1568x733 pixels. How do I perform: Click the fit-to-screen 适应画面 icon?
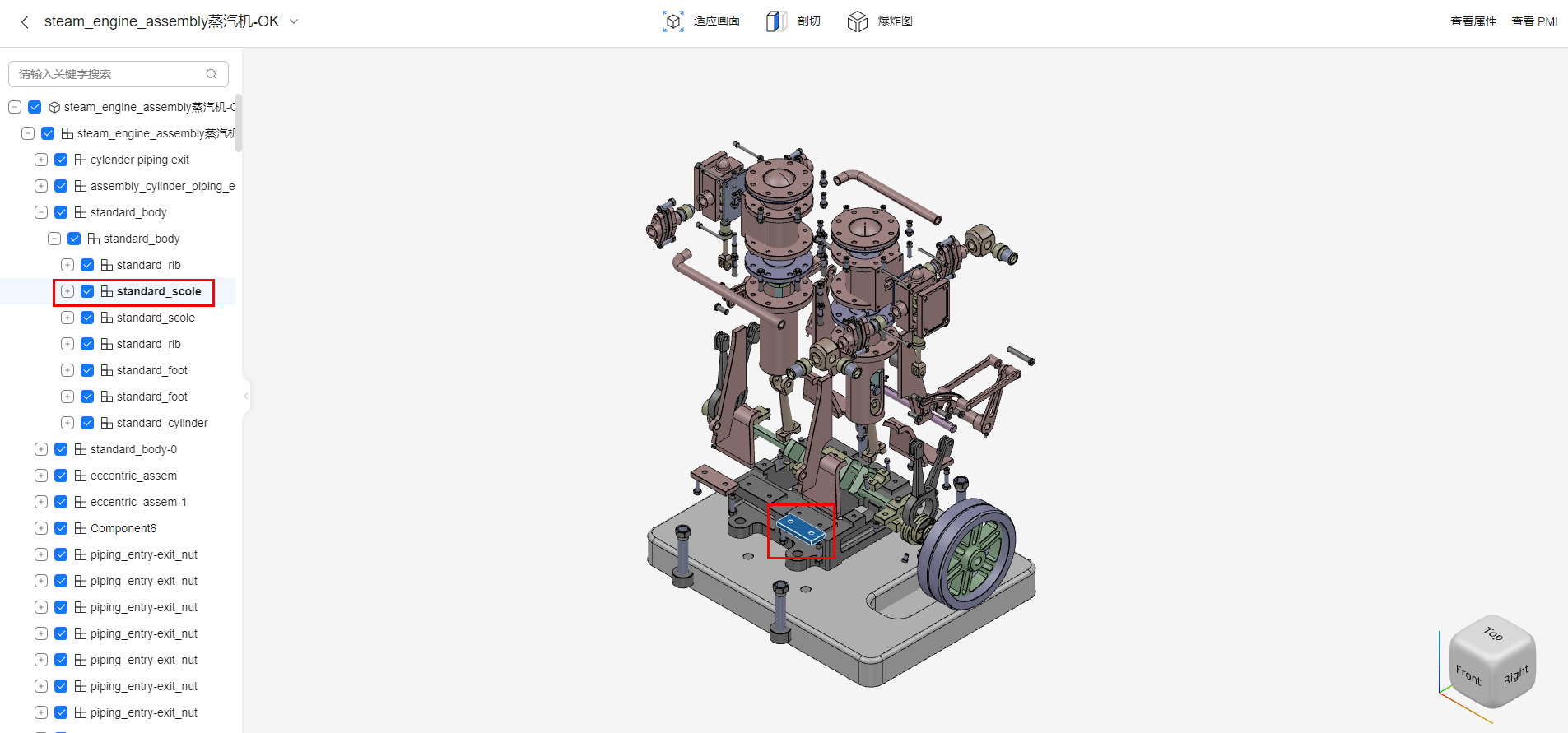673,21
